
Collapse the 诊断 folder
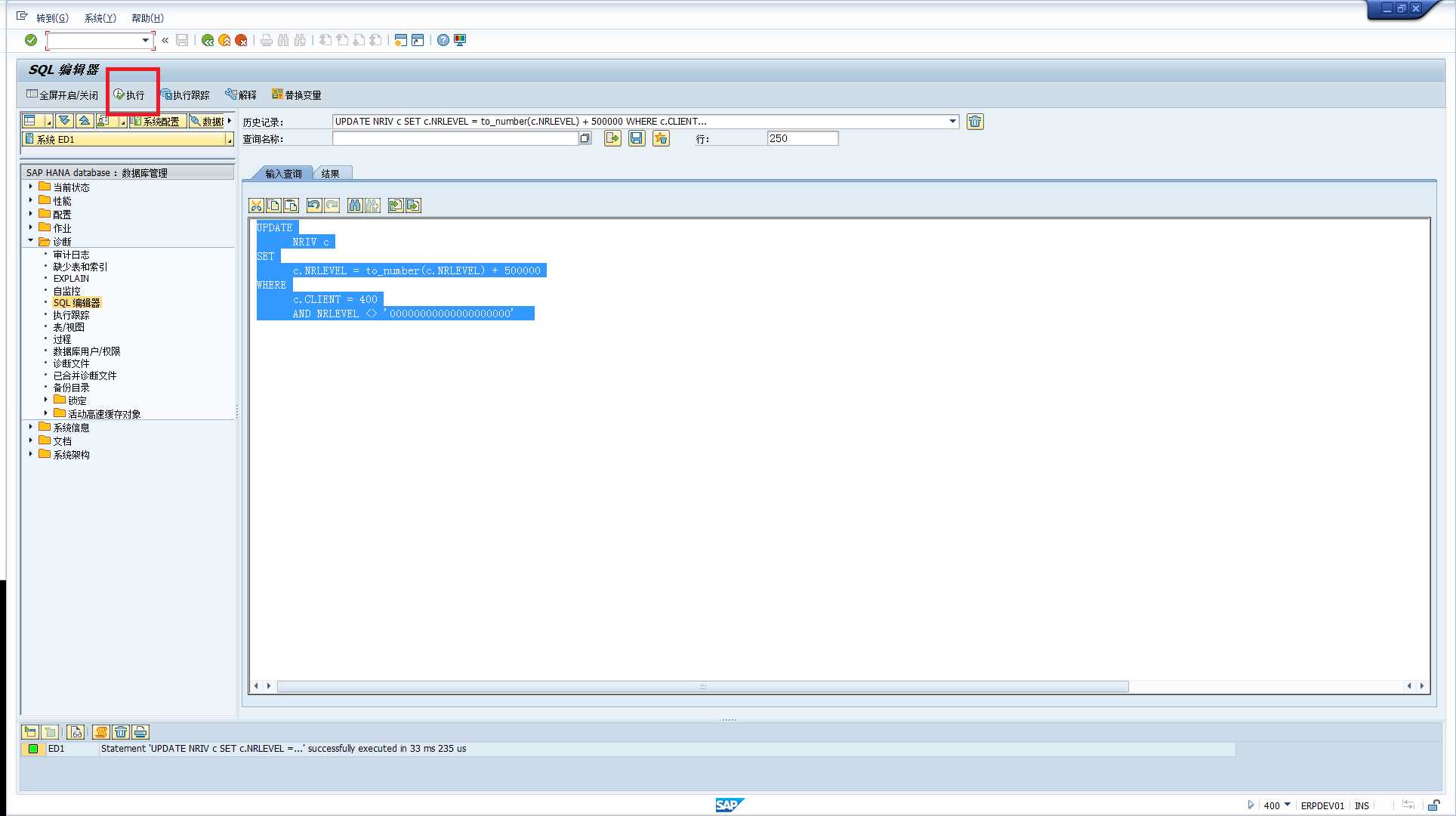(x=31, y=241)
